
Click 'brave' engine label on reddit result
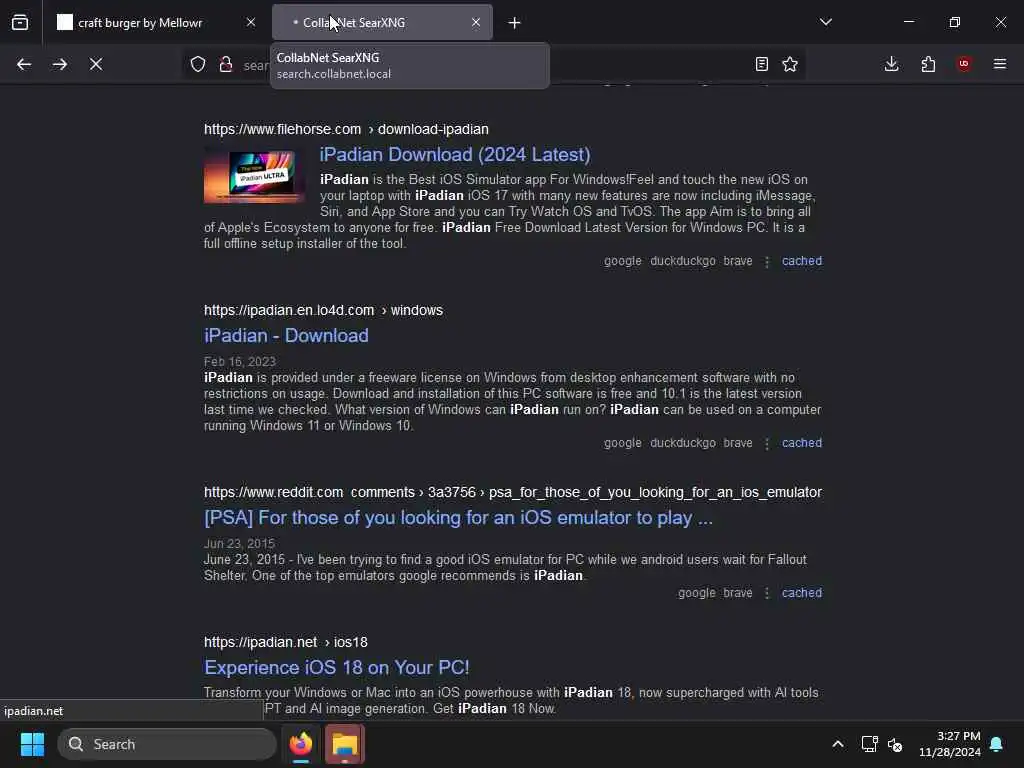[x=737, y=593]
